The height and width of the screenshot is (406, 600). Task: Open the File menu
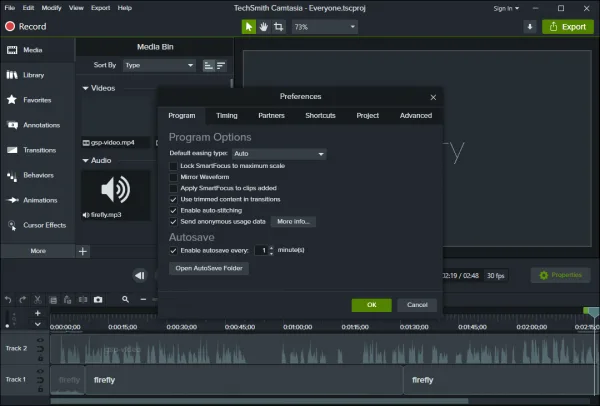(10, 8)
